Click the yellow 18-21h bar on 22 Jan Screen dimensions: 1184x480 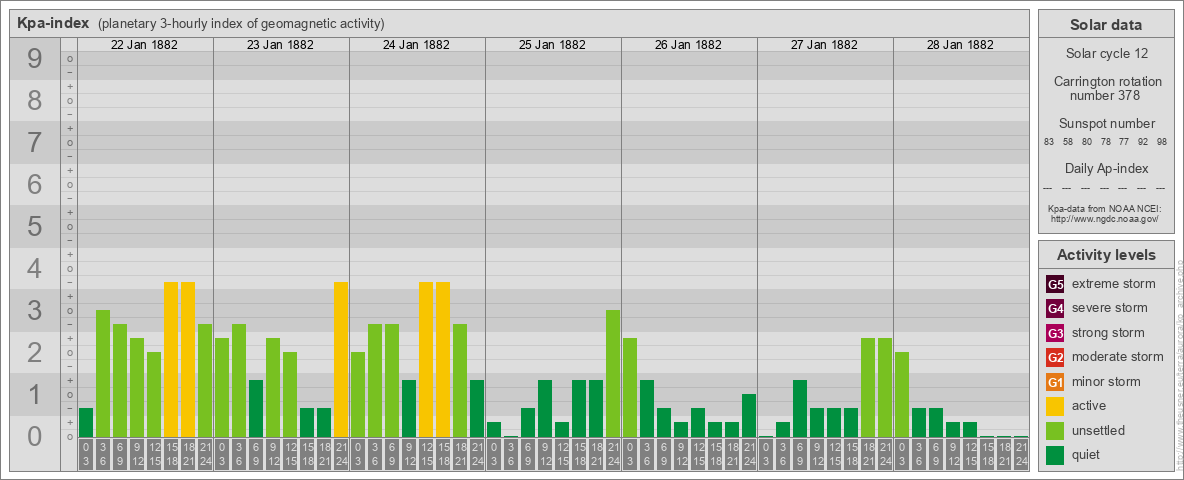coord(188,360)
